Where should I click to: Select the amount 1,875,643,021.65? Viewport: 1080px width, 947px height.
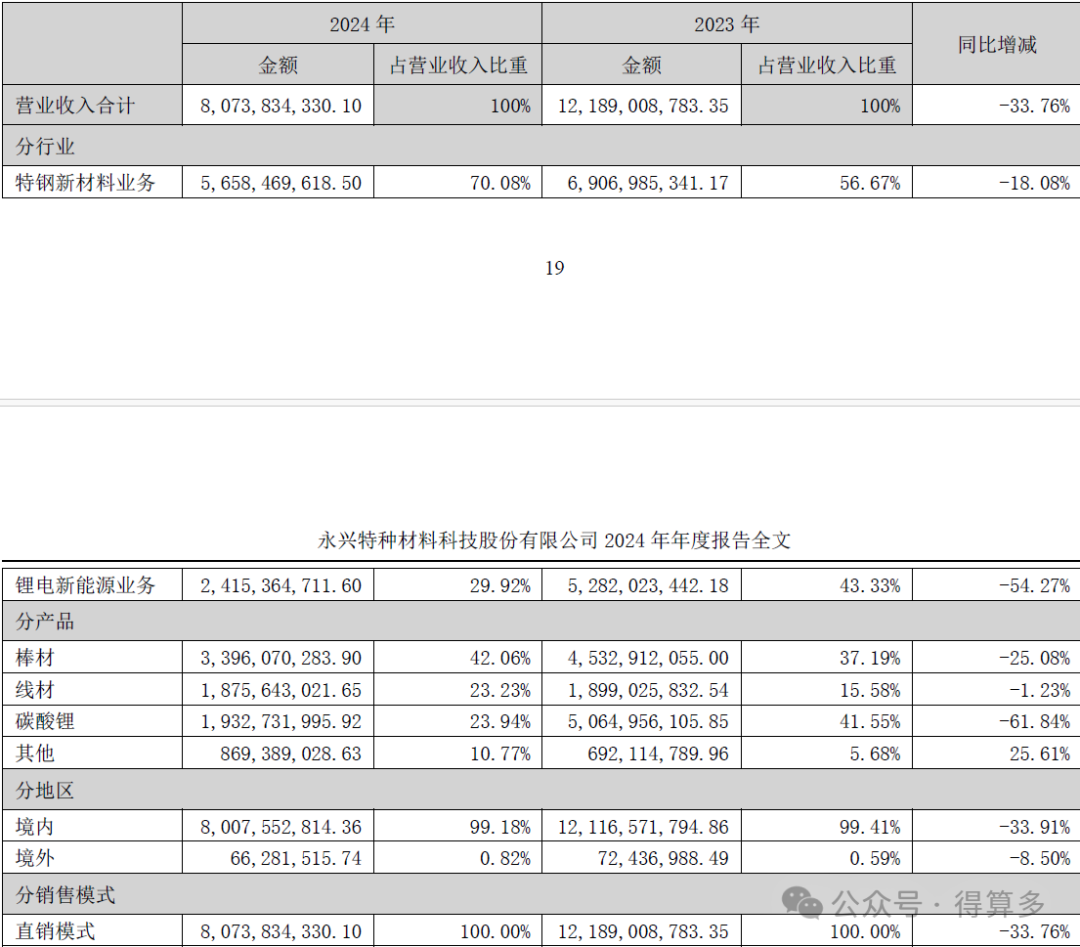click(281, 690)
